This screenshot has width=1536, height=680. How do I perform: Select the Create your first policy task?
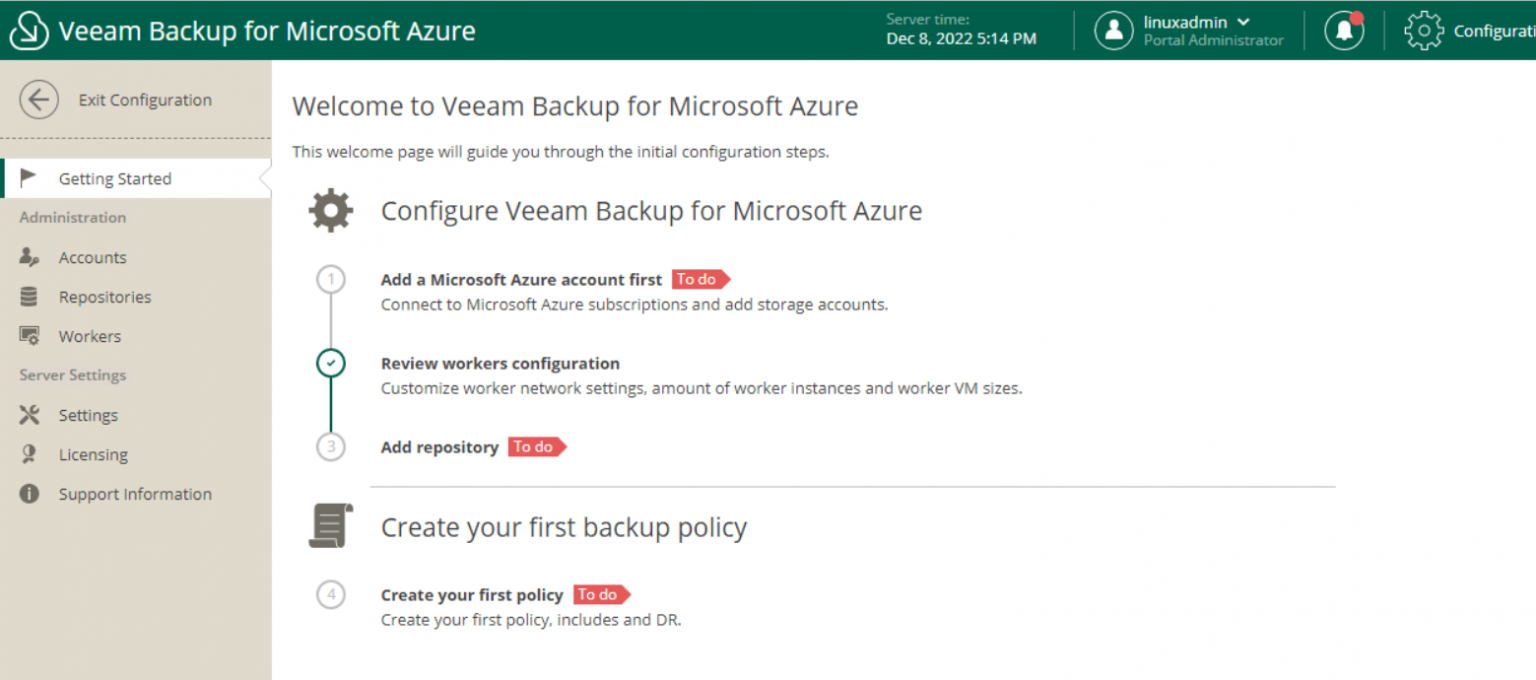click(472, 594)
